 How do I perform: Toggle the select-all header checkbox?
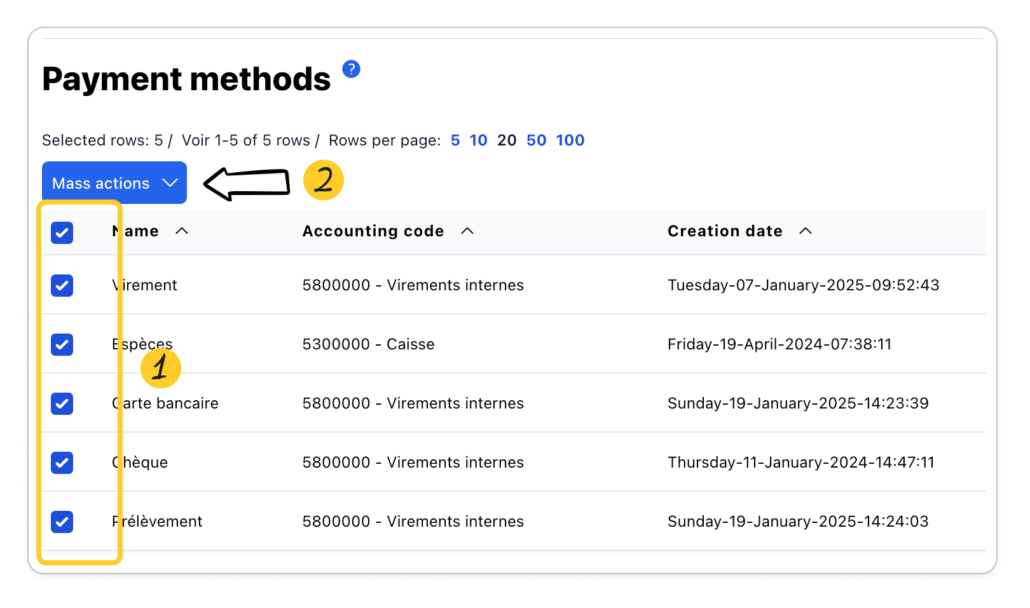click(x=62, y=233)
